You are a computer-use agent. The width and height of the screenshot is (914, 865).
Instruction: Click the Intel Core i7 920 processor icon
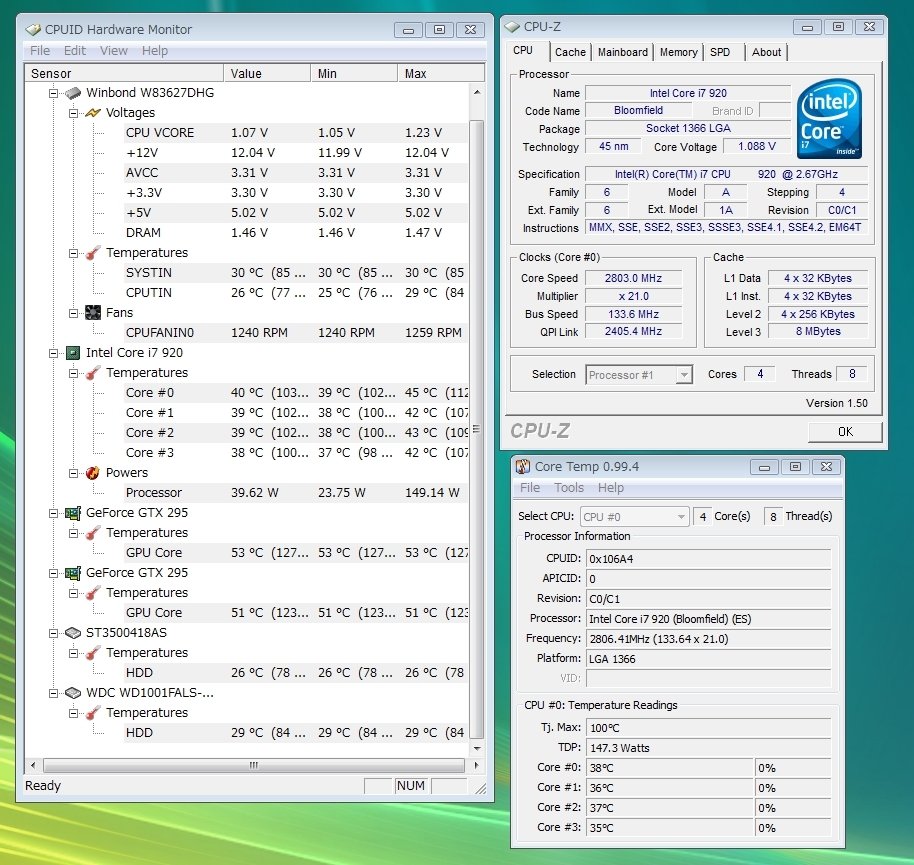(72, 353)
